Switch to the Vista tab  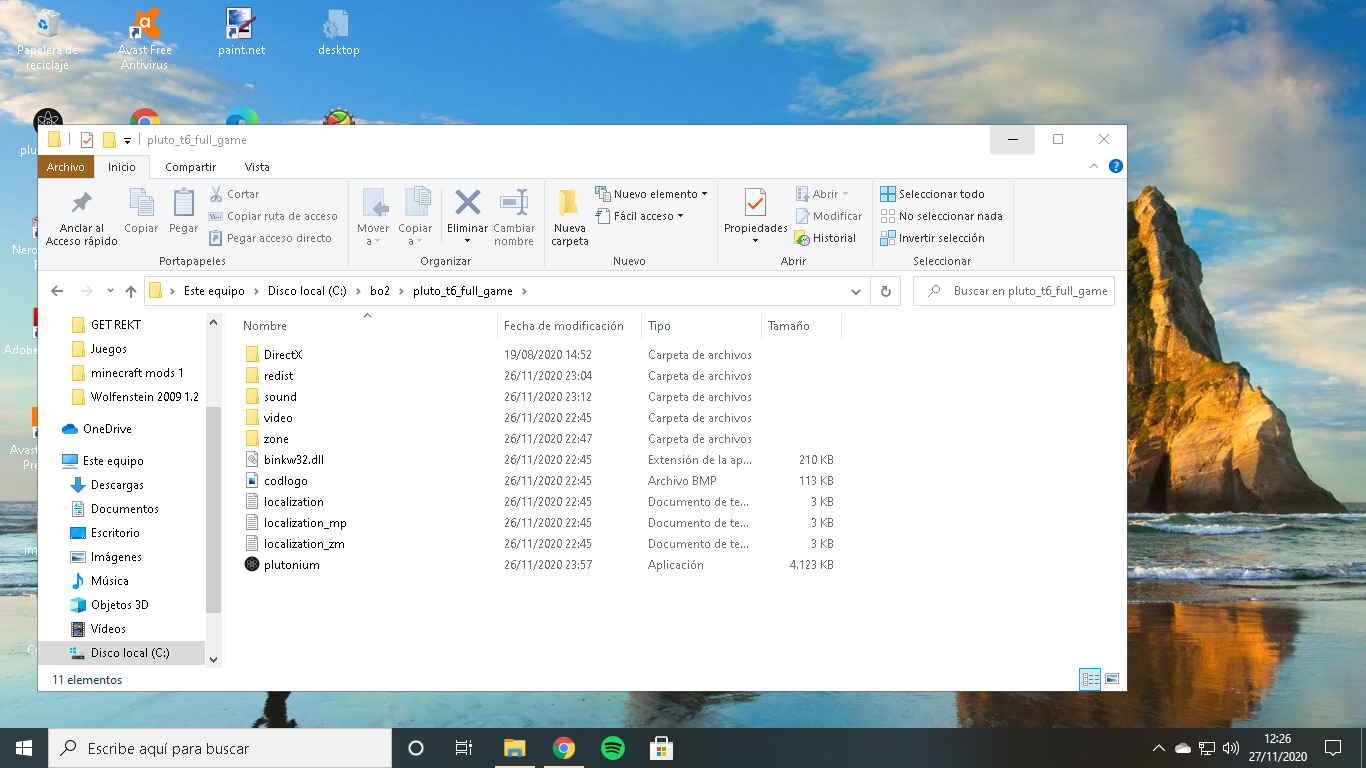click(x=257, y=167)
